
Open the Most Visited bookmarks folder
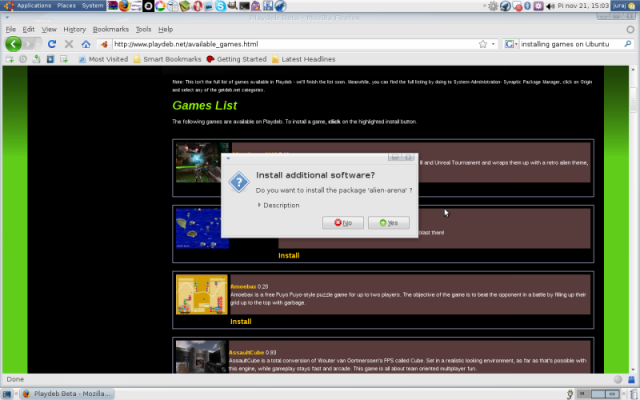[x=103, y=59]
